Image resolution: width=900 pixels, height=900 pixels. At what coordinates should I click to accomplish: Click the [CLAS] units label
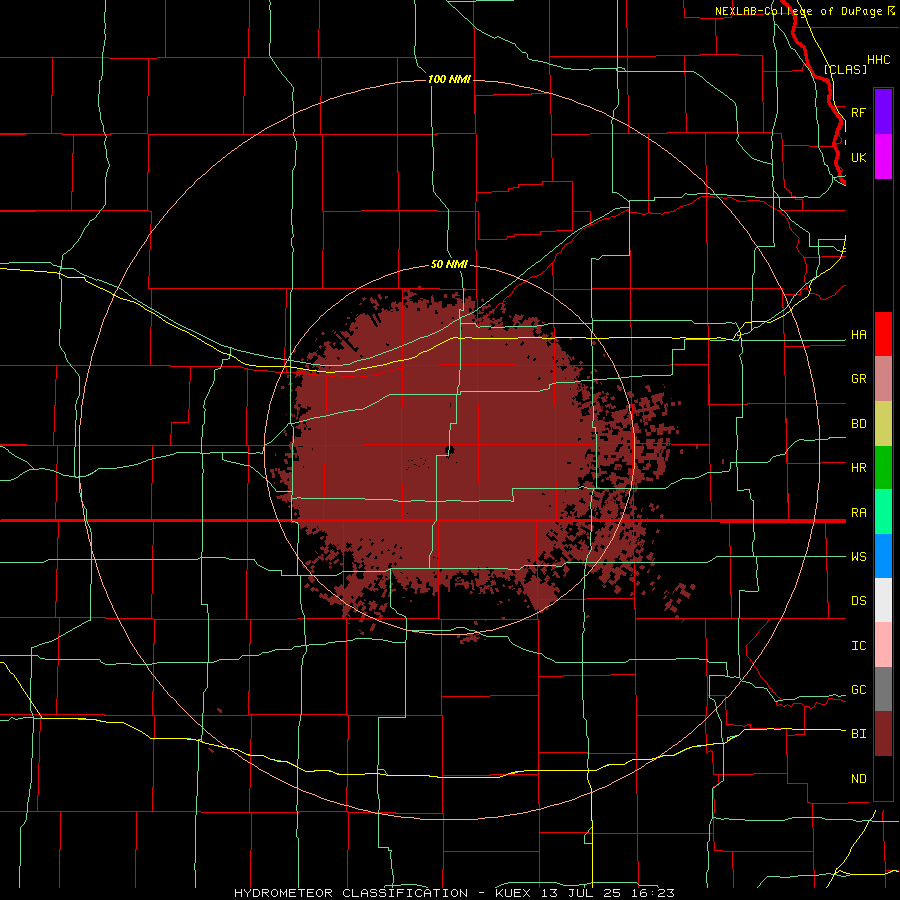[845, 69]
